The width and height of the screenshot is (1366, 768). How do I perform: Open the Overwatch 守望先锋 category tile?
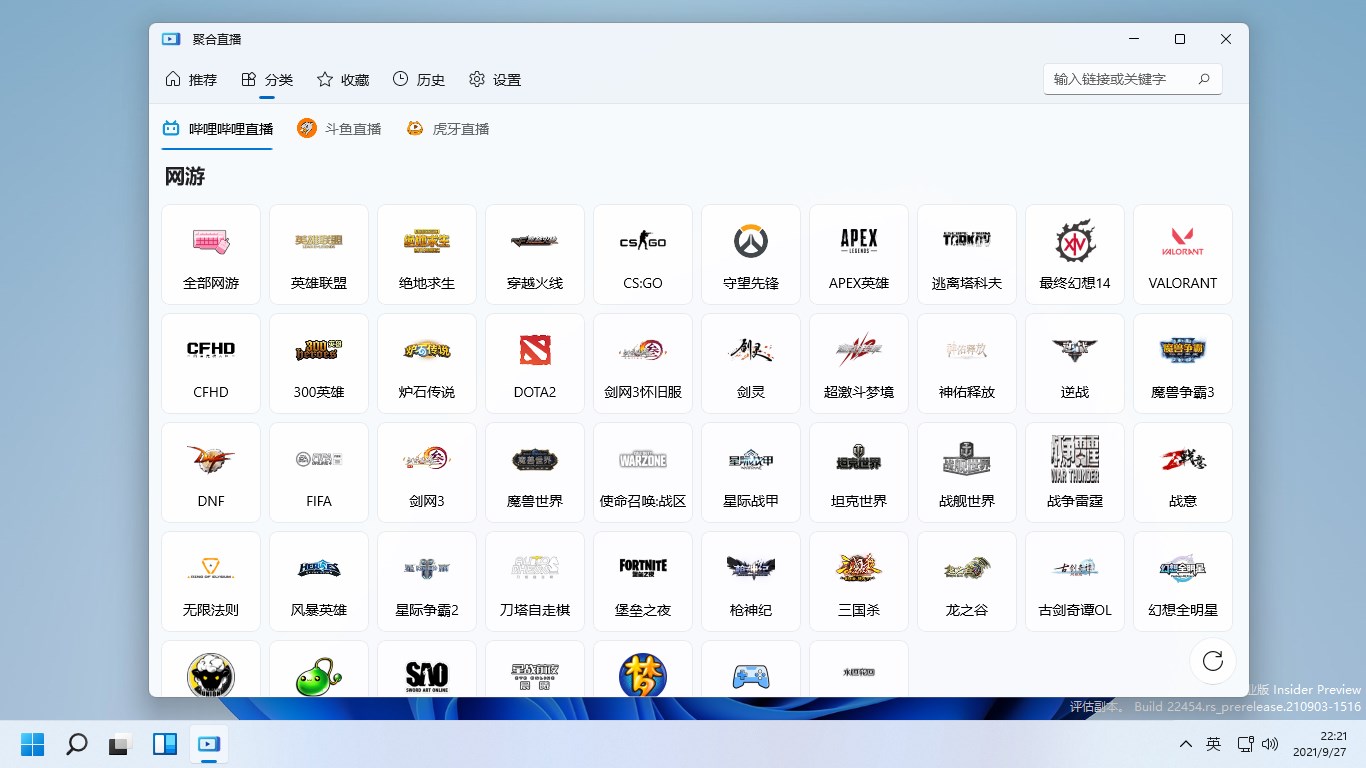751,254
